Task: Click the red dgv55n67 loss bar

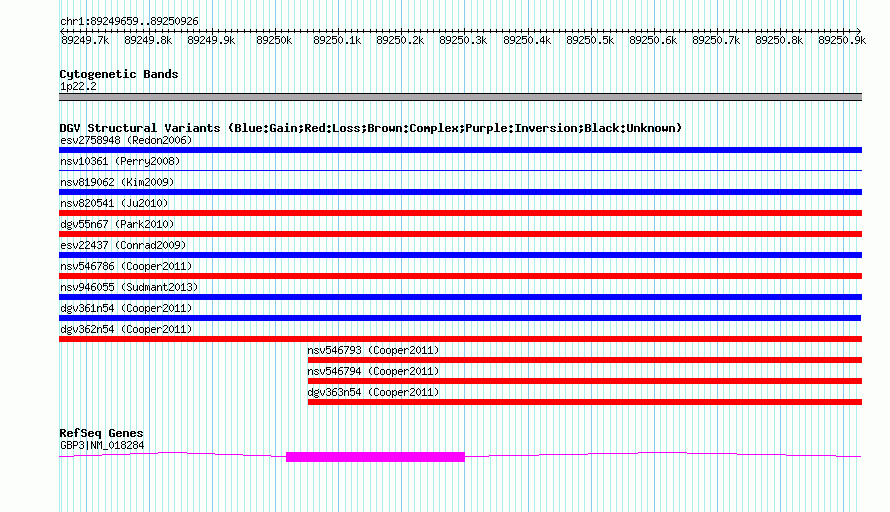Action: (x=460, y=234)
